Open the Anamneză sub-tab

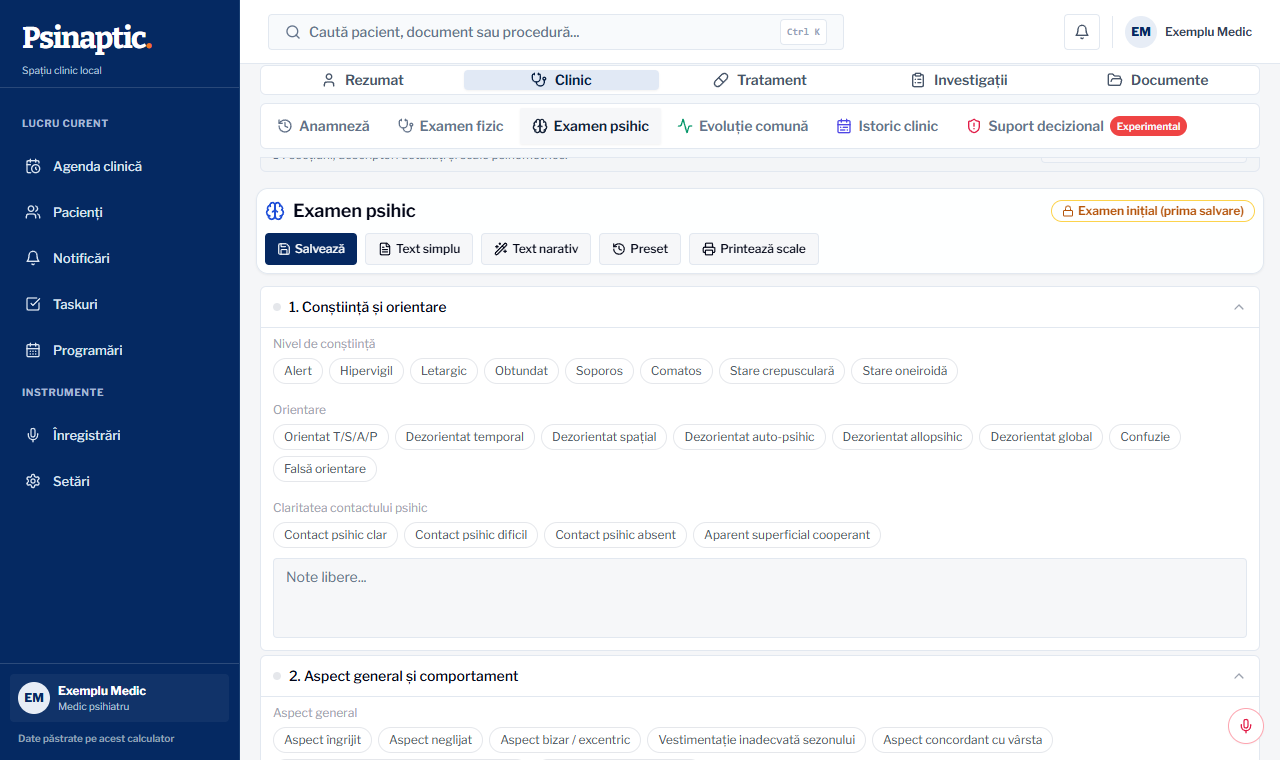click(324, 126)
